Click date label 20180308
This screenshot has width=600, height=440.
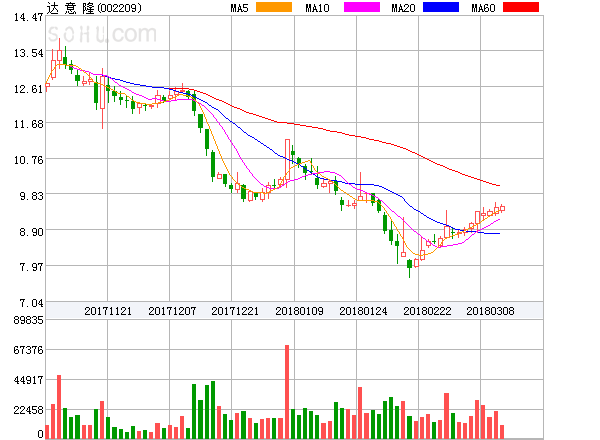click(x=490, y=311)
